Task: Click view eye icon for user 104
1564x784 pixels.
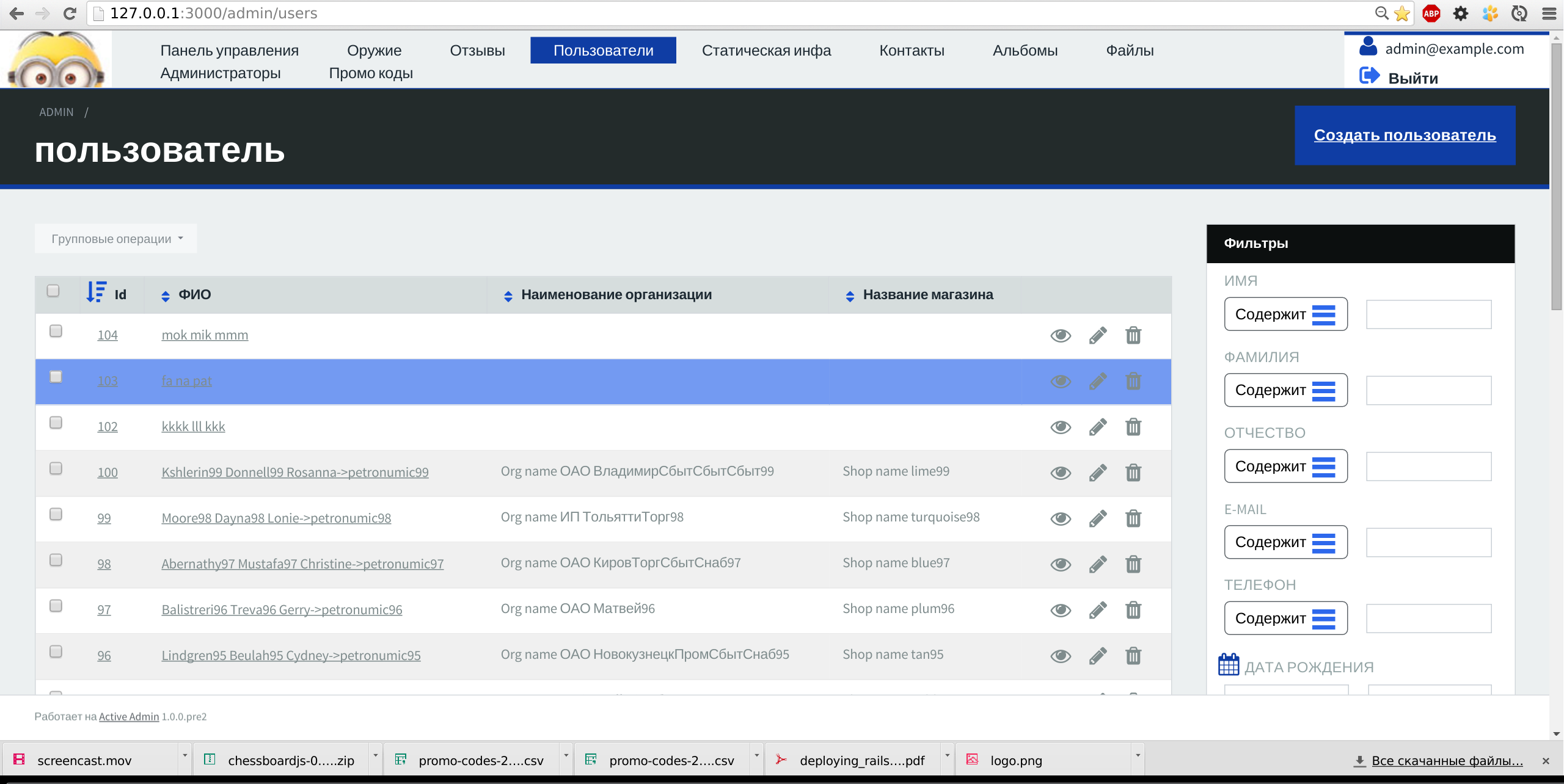Action: click(x=1061, y=335)
